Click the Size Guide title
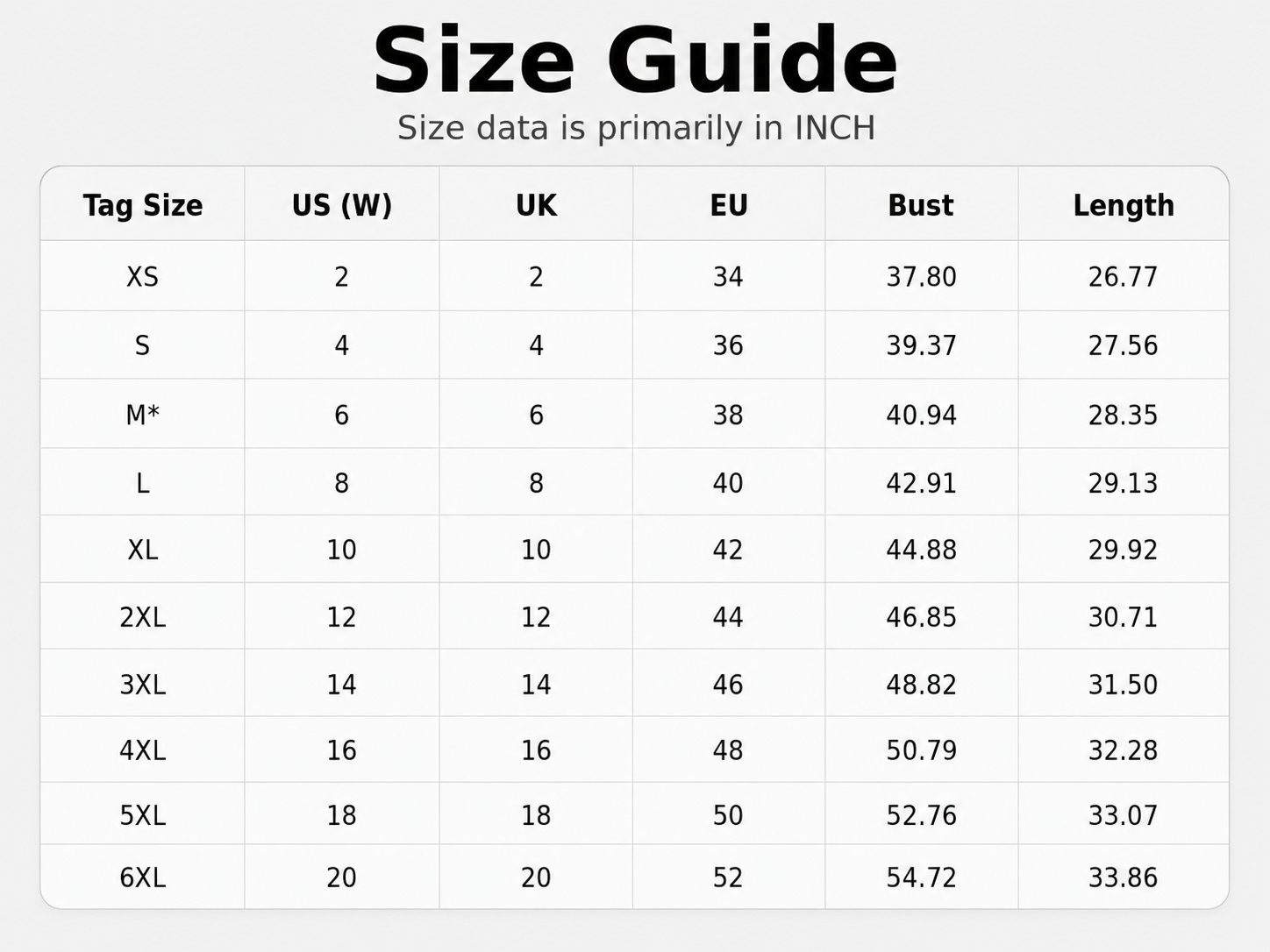 coord(635,60)
